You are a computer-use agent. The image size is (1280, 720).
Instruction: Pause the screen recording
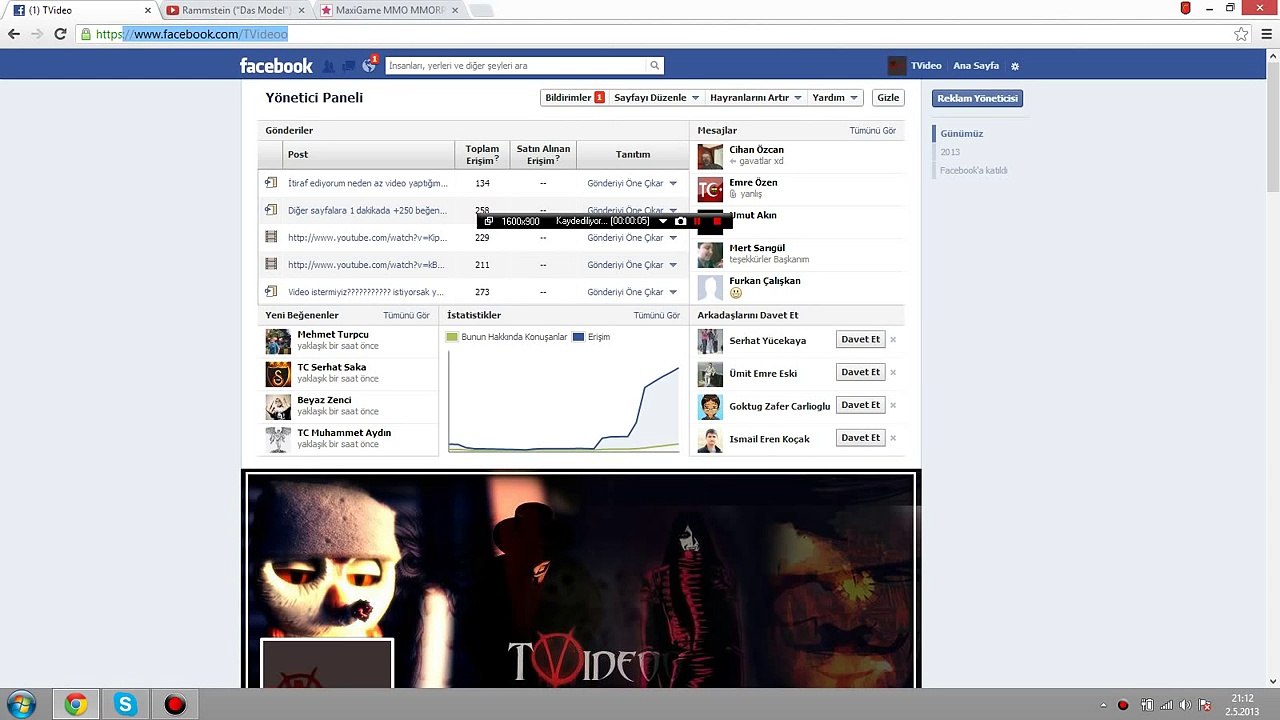[x=698, y=221]
